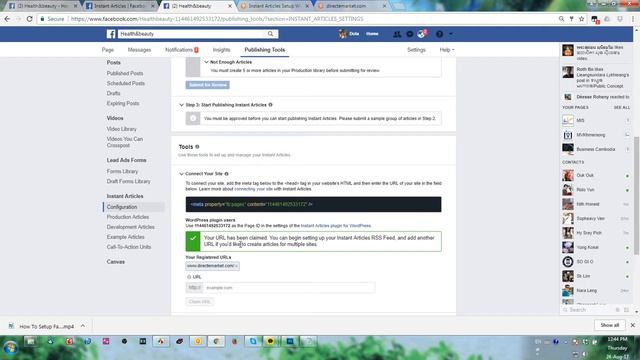Image resolution: width=640 pixels, height=360 pixels.
Task: Select the Publishing Tools tab
Action: click(x=265, y=50)
